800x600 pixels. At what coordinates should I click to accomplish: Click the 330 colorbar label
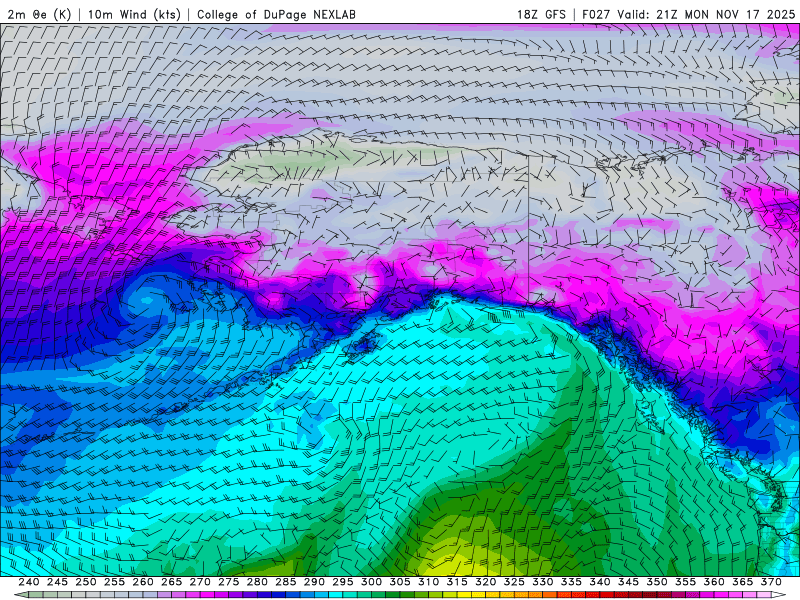(x=543, y=582)
